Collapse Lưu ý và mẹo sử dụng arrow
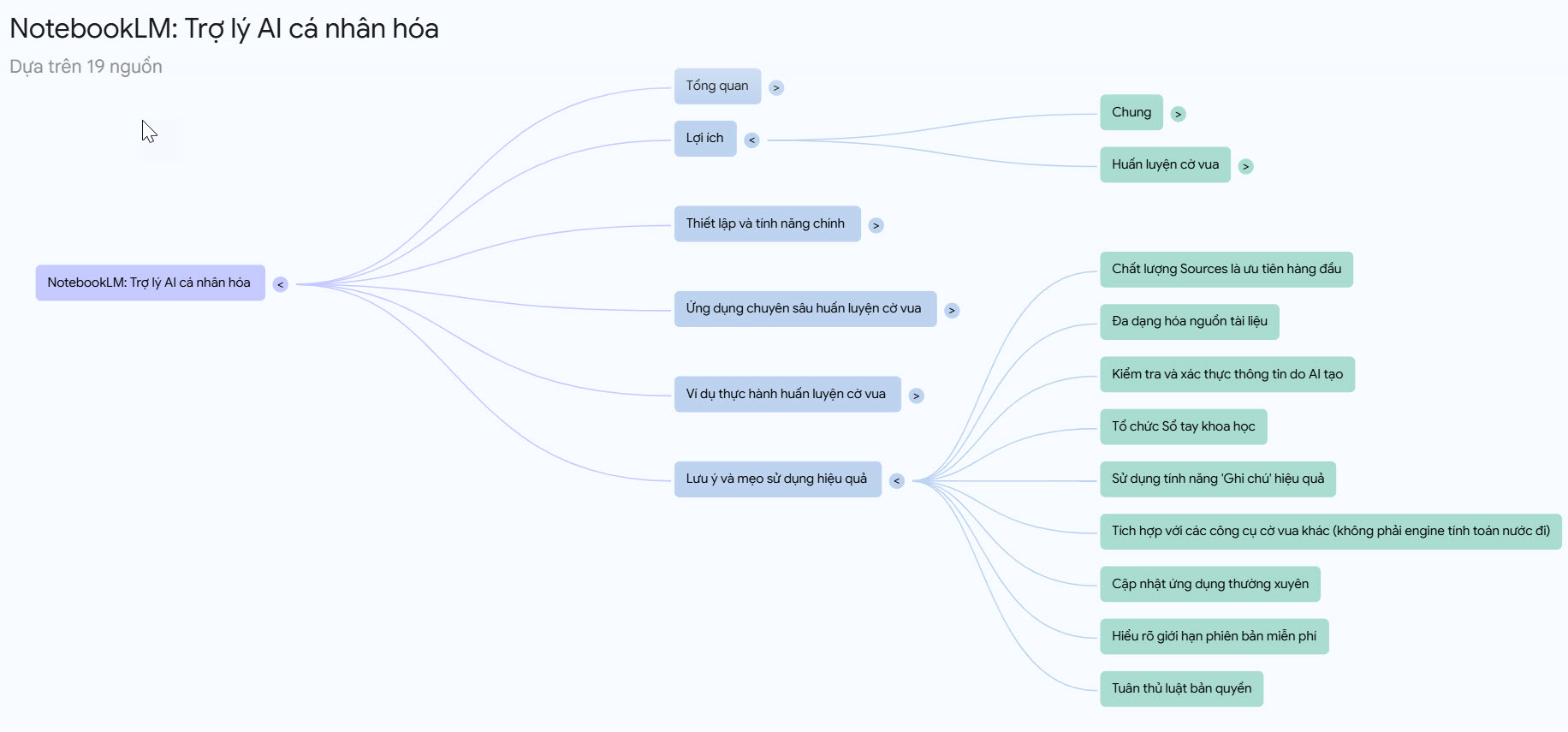This screenshot has width=1568, height=732. coord(896,480)
